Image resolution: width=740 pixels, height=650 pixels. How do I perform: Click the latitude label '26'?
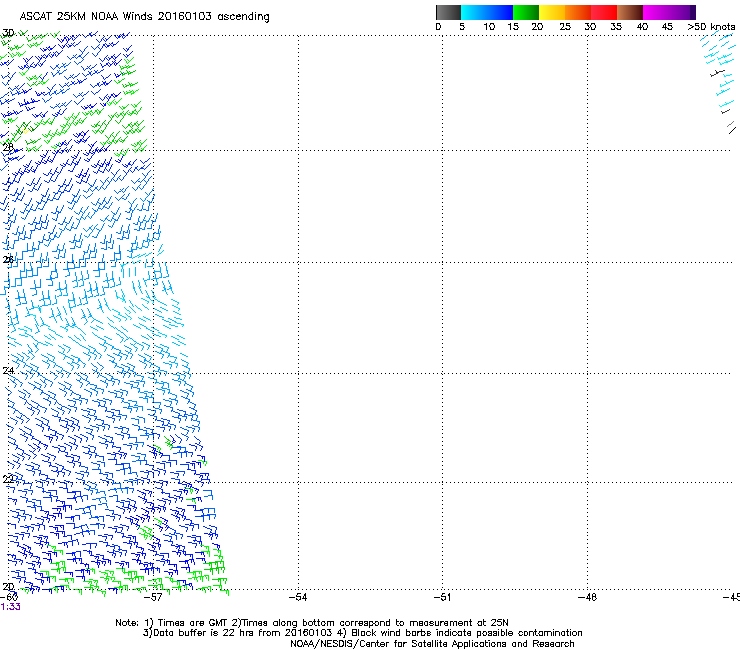[8, 260]
